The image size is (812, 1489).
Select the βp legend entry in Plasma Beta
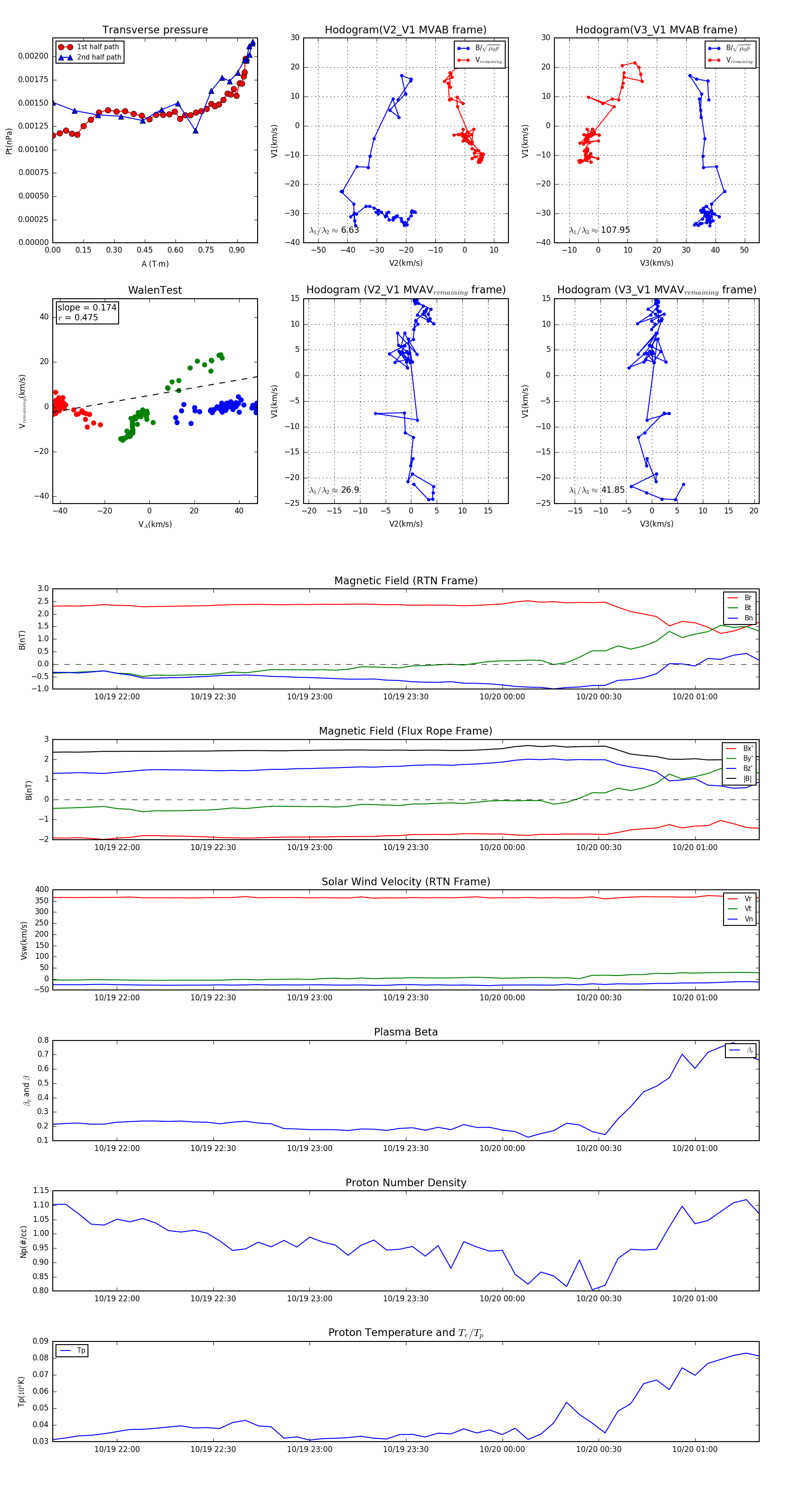click(742, 1050)
